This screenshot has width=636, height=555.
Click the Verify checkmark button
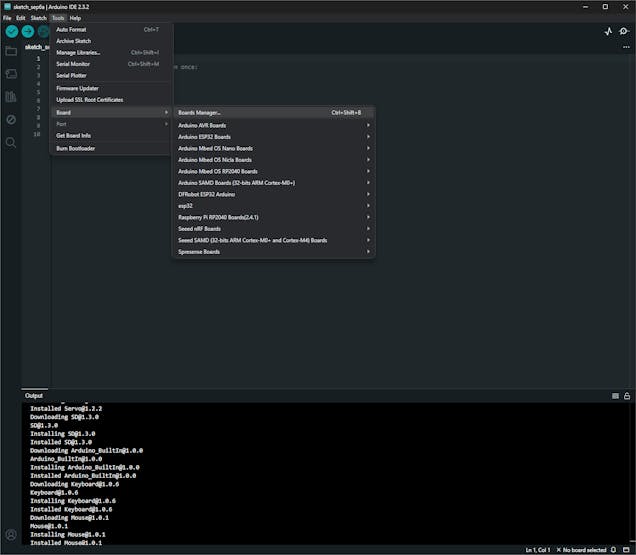(11, 31)
